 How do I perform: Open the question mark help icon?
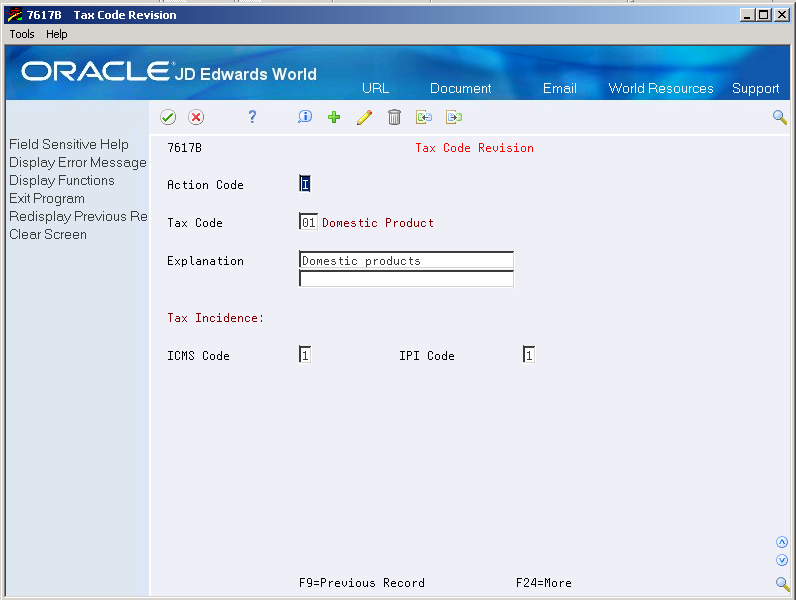tap(252, 117)
